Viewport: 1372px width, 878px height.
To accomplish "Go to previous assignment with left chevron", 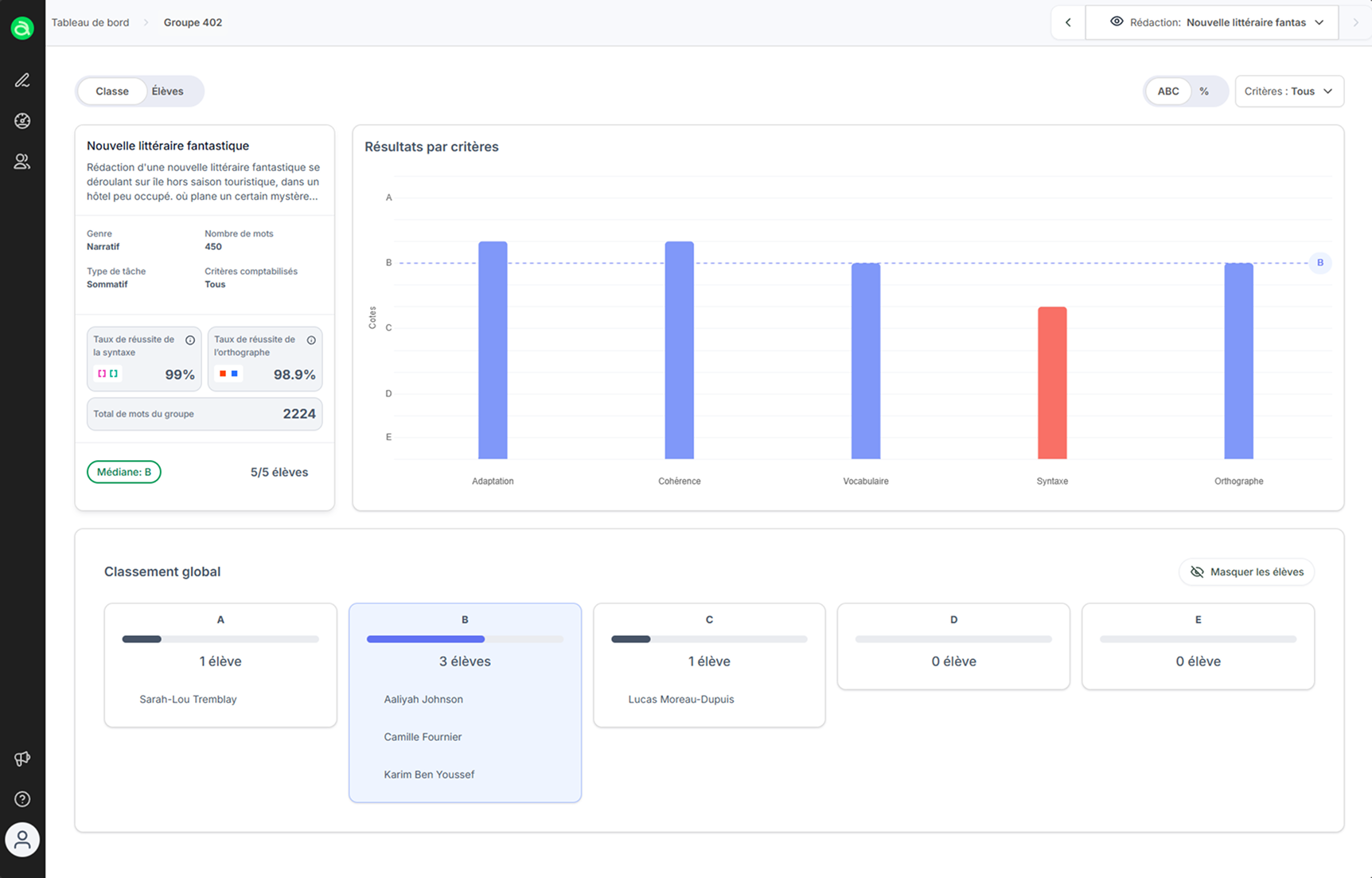I will tap(1068, 22).
